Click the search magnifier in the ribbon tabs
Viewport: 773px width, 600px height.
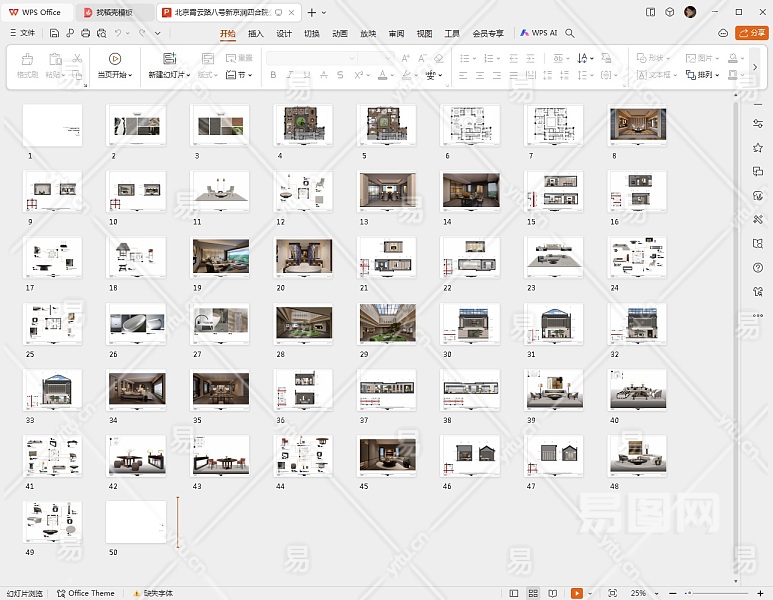coord(570,33)
